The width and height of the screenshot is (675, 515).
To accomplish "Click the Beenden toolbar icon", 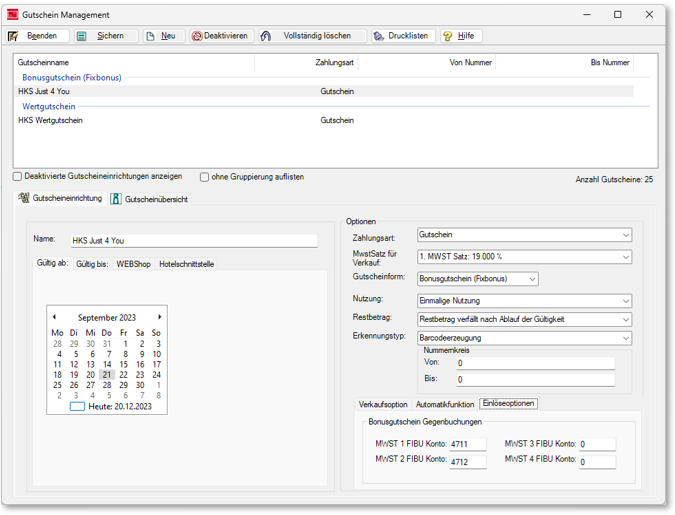I will [x=14, y=36].
